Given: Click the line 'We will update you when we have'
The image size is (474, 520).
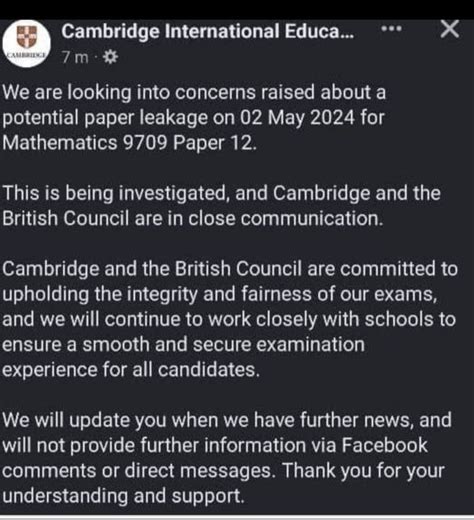Looking at the screenshot, I should (x=227, y=420).
